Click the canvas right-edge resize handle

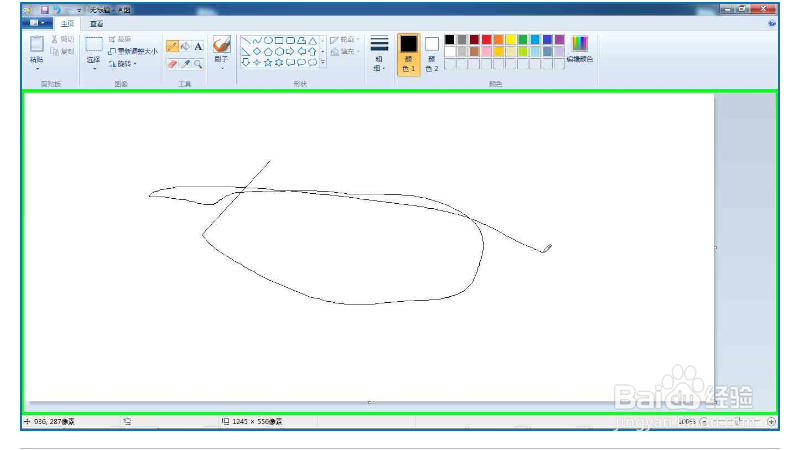tap(715, 247)
